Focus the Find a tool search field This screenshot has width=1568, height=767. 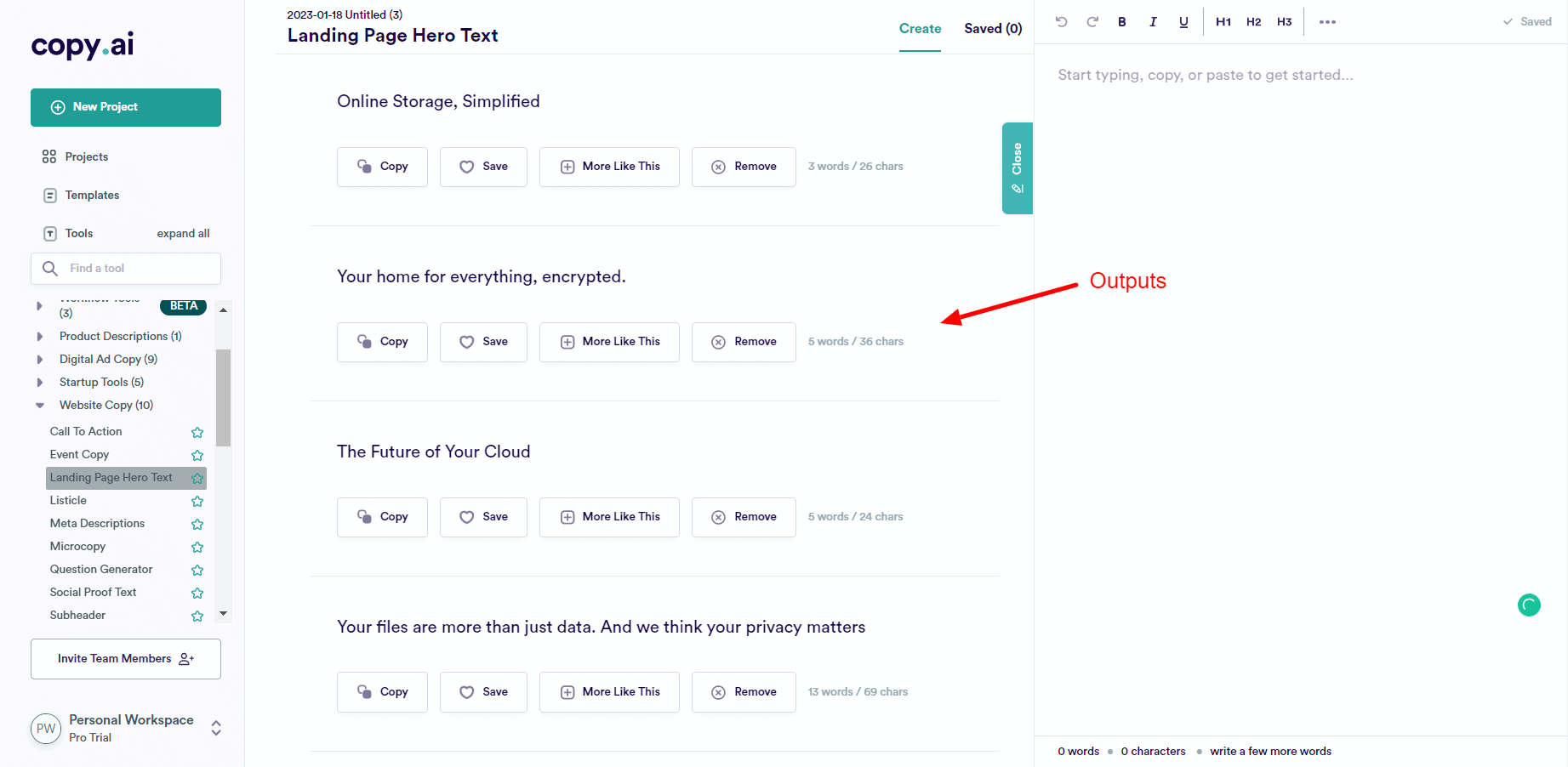point(126,269)
